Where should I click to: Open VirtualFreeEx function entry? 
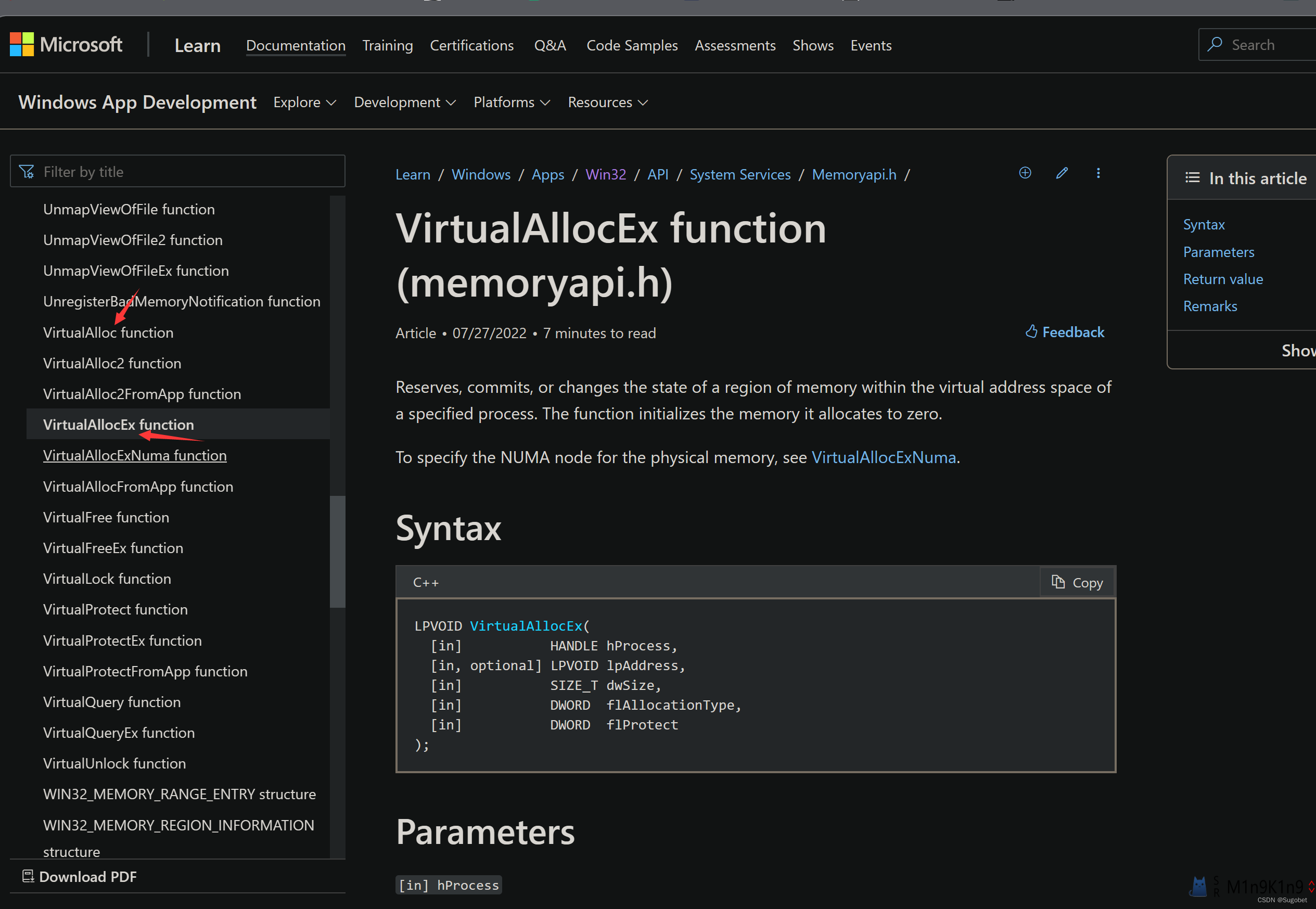(x=113, y=548)
